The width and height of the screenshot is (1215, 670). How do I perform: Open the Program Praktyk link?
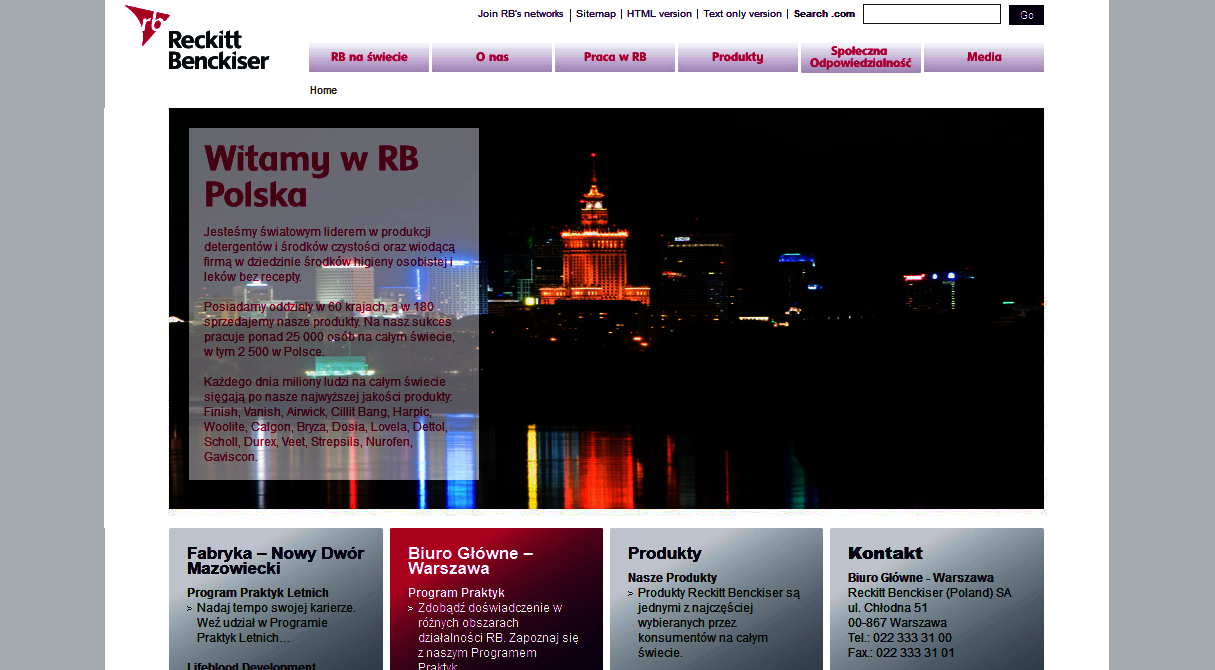[456, 593]
